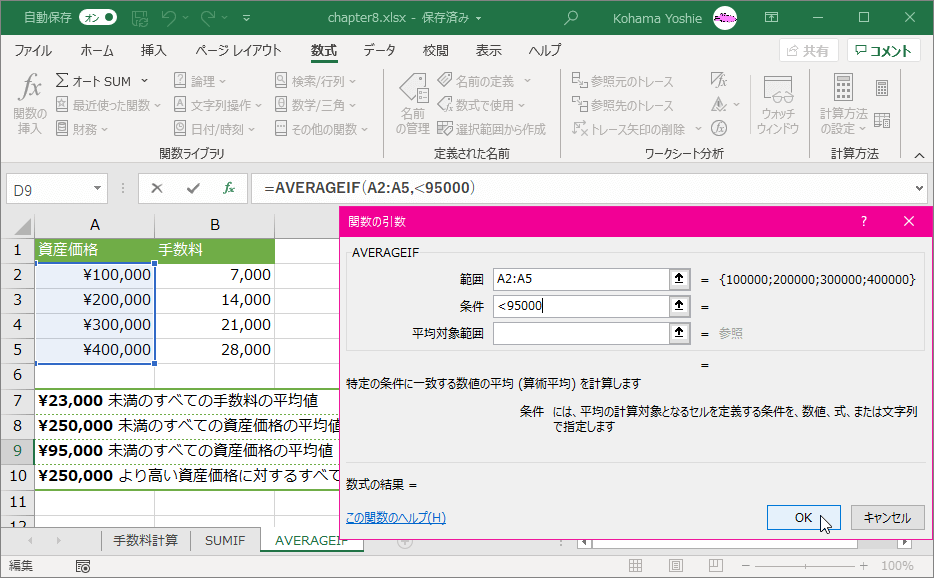The height and width of the screenshot is (578, 934).
Task: Click 参照元のトレース Trace Precedents
Action: [622, 81]
